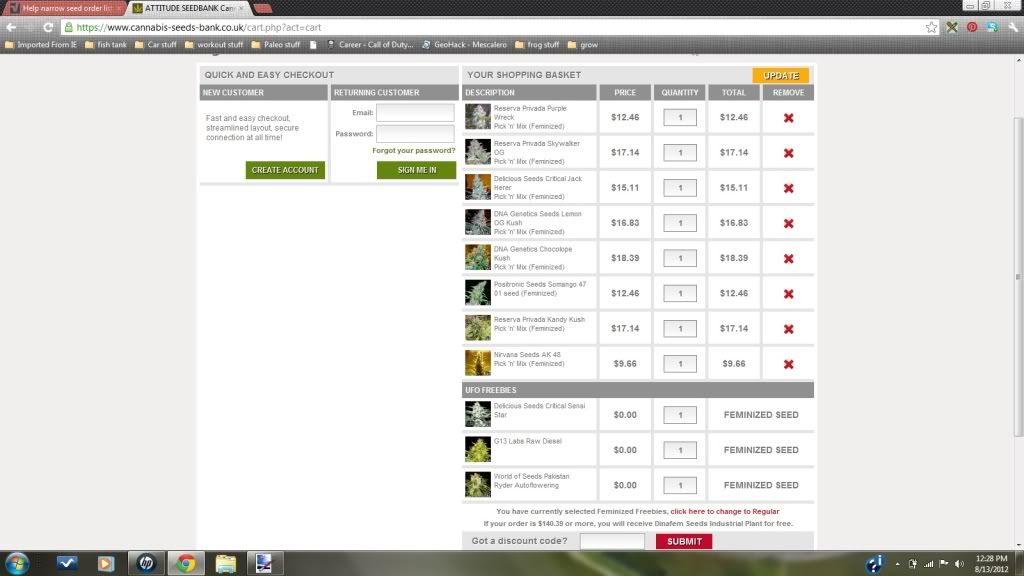Remove Positronic Seeds Somango 47 item
This screenshot has width=1024, height=576.
pyautogui.click(x=788, y=295)
